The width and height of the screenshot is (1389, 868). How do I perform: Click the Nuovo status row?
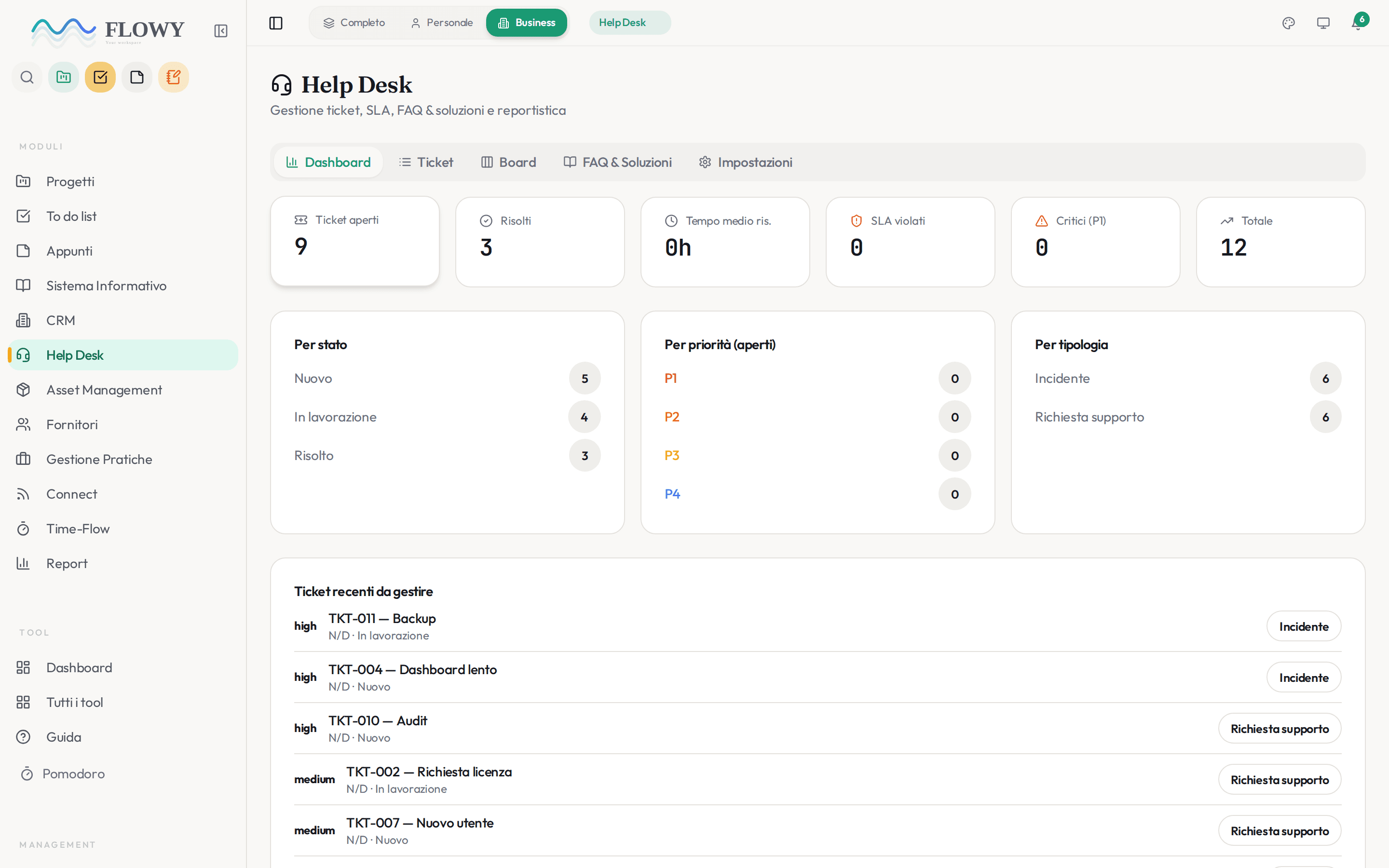(x=447, y=379)
